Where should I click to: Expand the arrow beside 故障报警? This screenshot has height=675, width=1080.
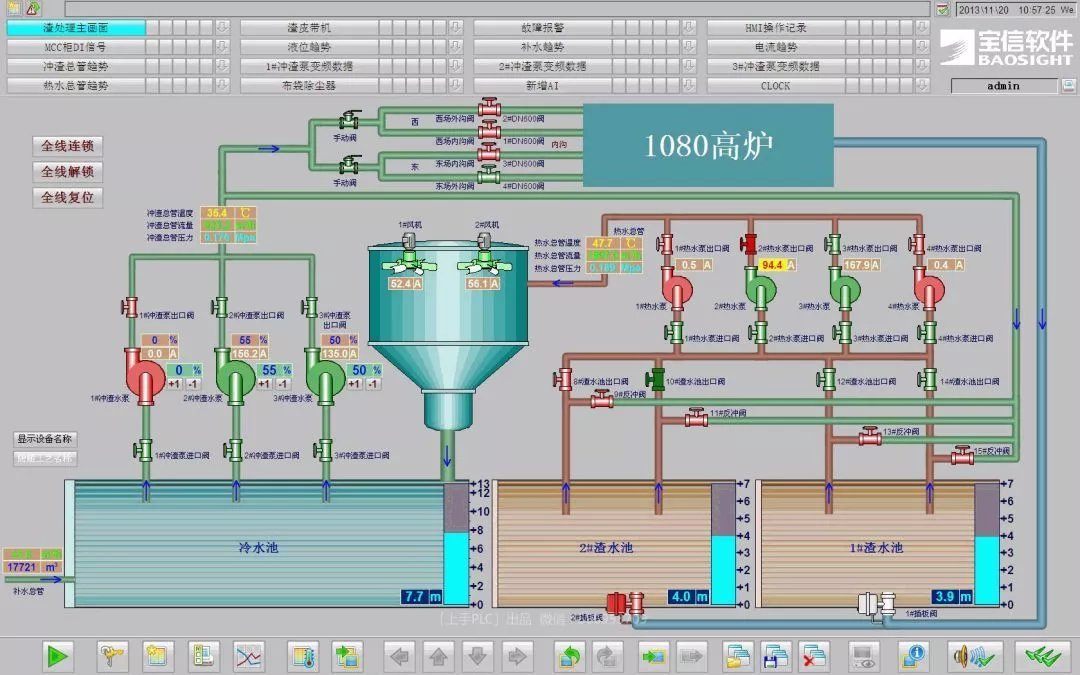[688, 28]
